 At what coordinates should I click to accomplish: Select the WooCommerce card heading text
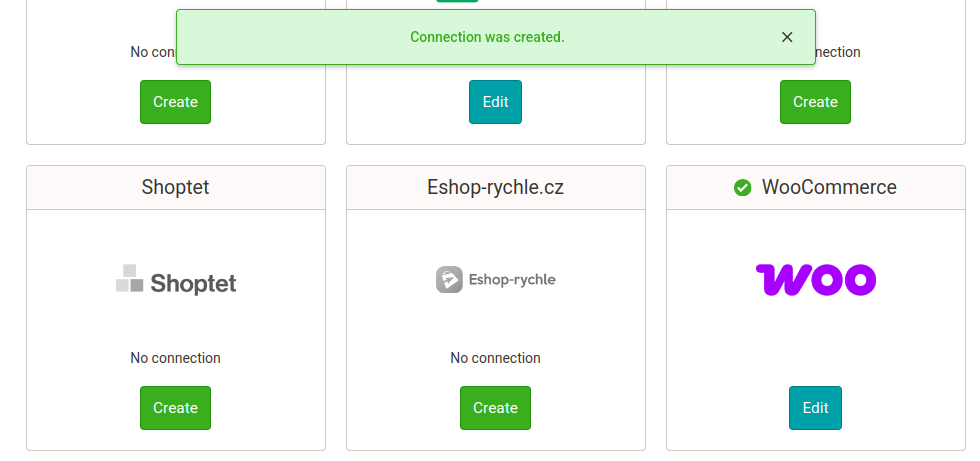coord(829,187)
